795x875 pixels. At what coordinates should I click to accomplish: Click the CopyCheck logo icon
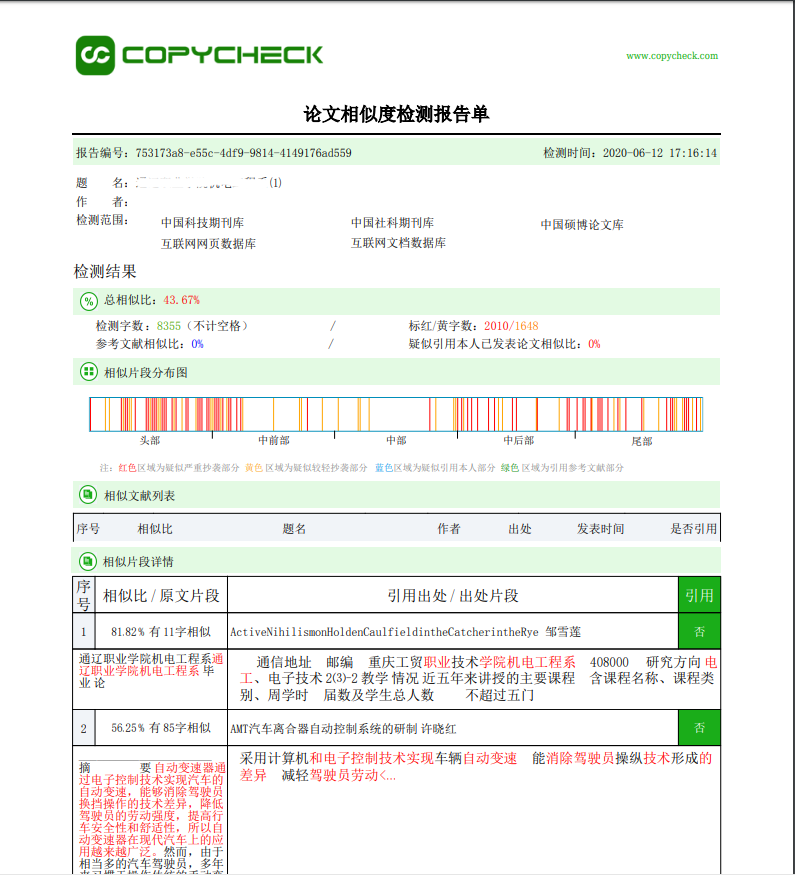coord(96,55)
